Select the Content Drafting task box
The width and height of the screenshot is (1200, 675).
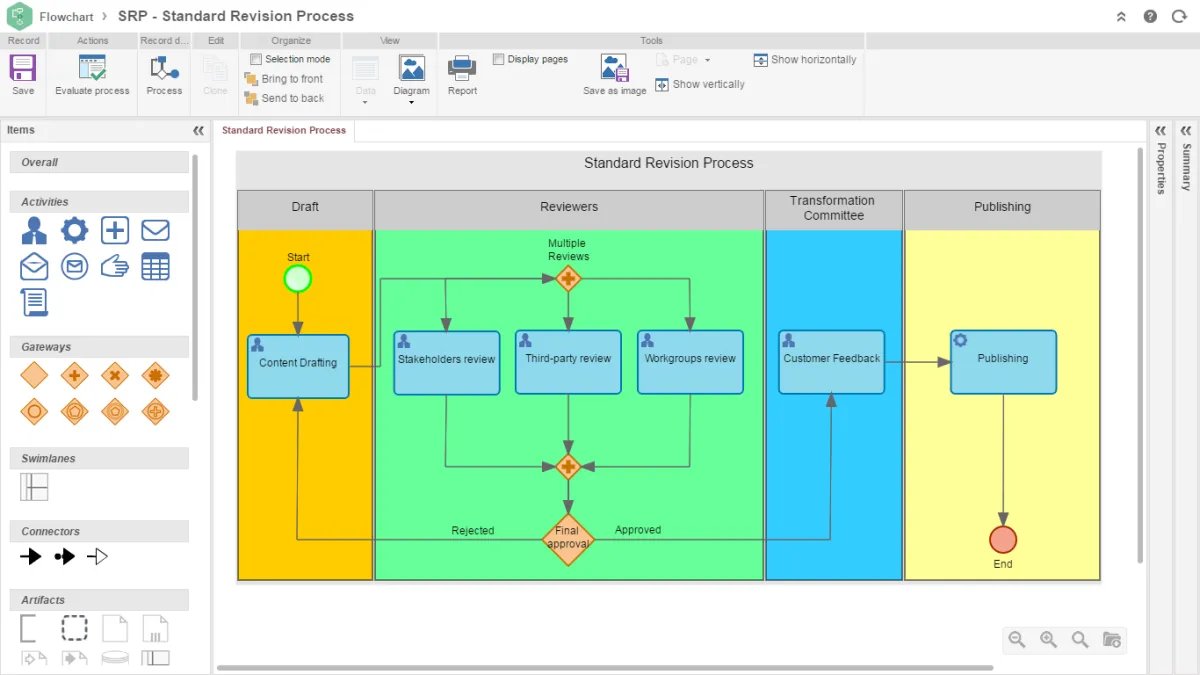point(298,366)
